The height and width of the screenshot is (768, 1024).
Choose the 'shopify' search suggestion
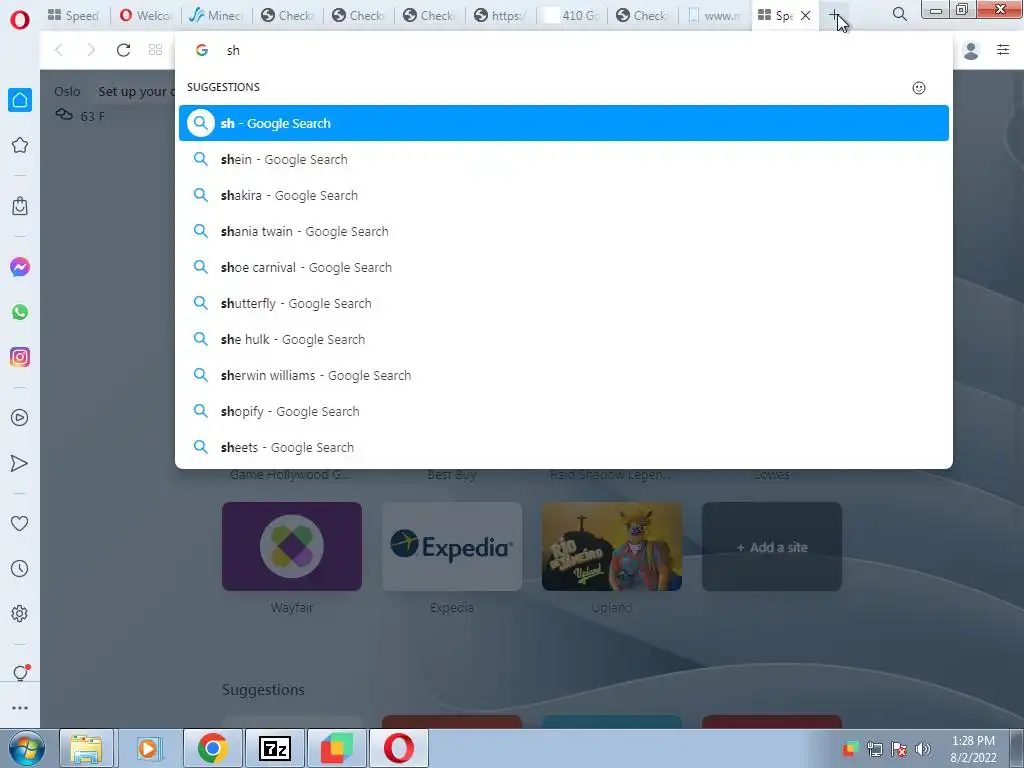[x=564, y=411]
